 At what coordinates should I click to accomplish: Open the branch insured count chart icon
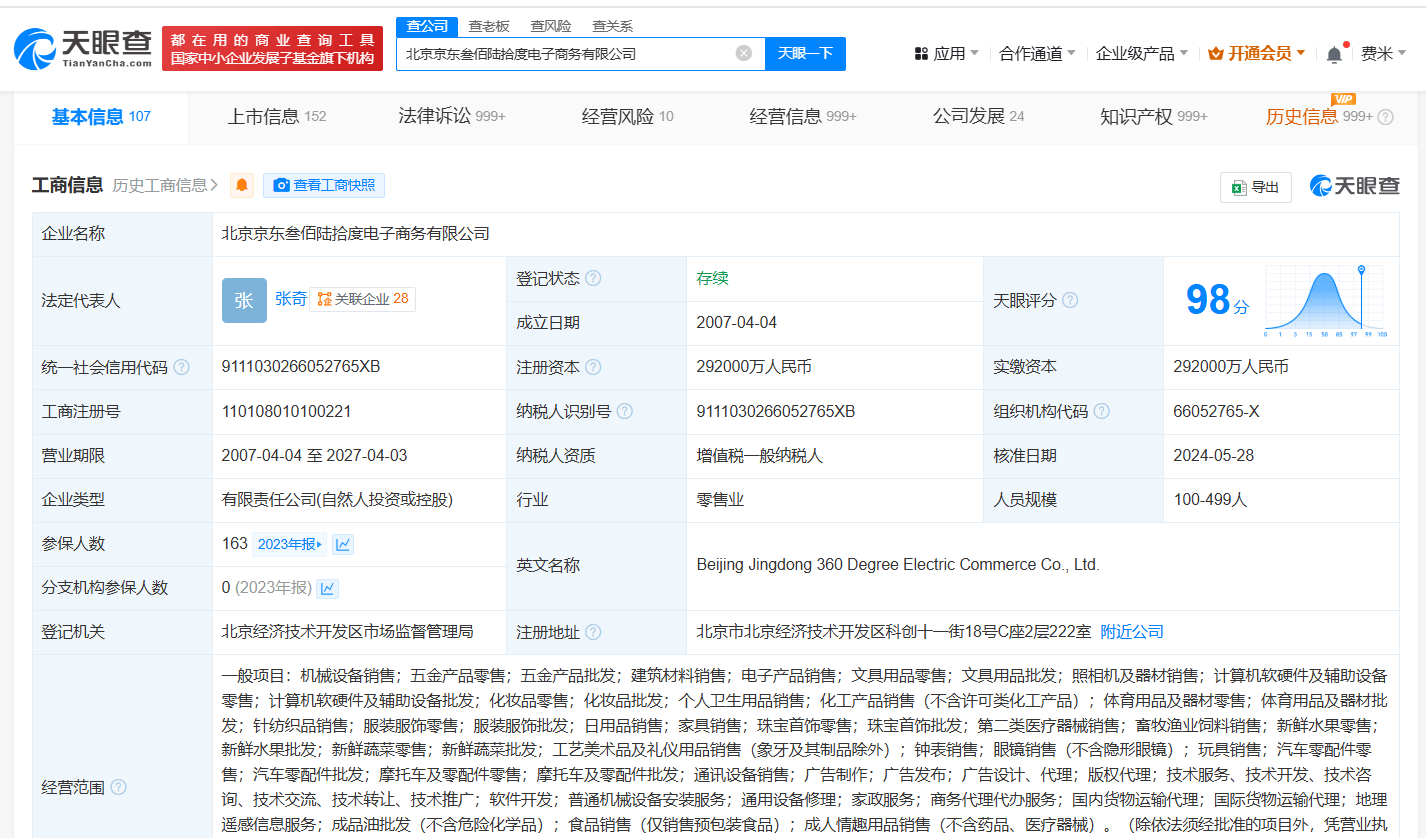click(327, 588)
